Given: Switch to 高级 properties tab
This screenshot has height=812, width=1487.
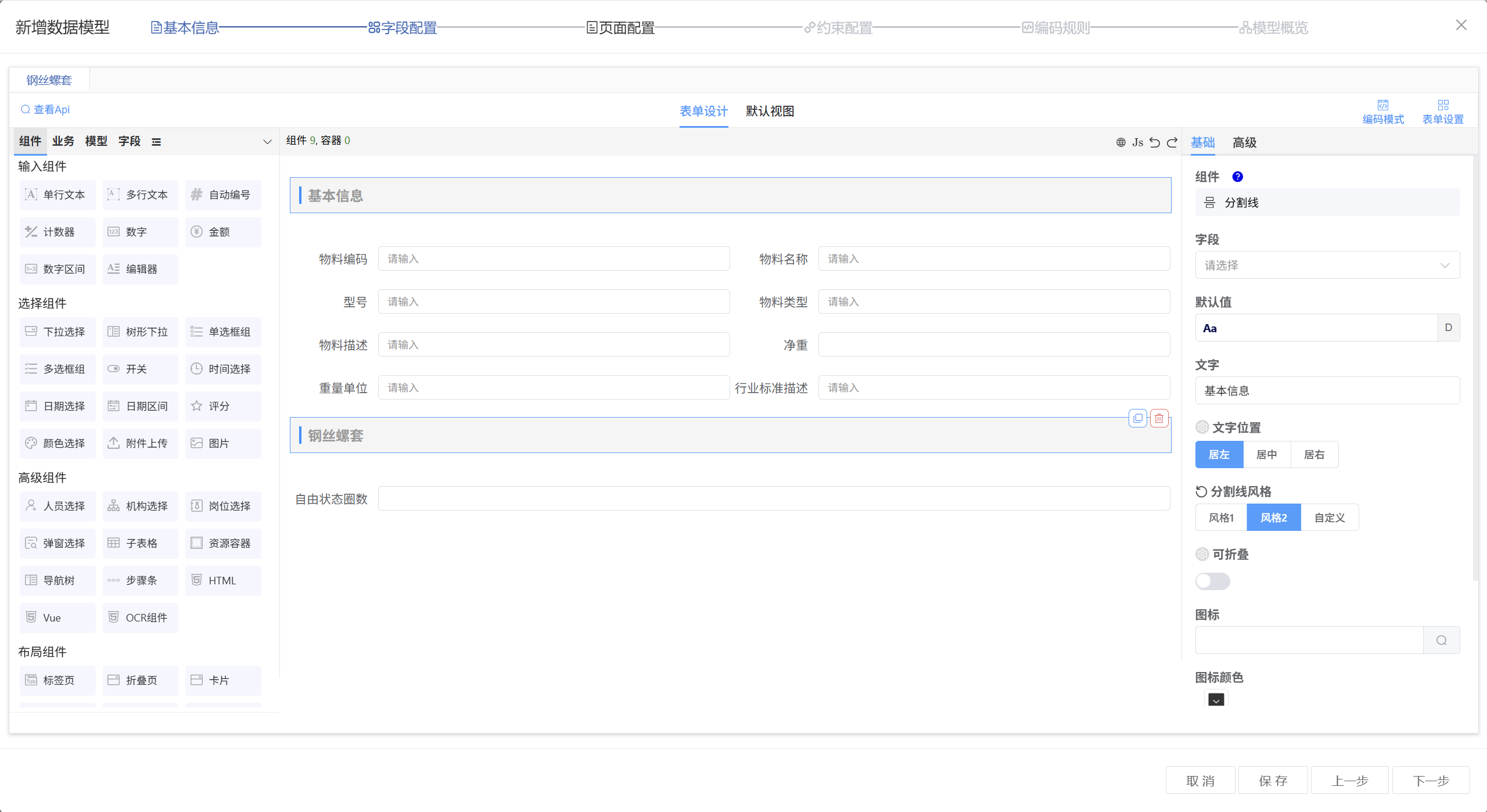Looking at the screenshot, I should point(1244,142).
